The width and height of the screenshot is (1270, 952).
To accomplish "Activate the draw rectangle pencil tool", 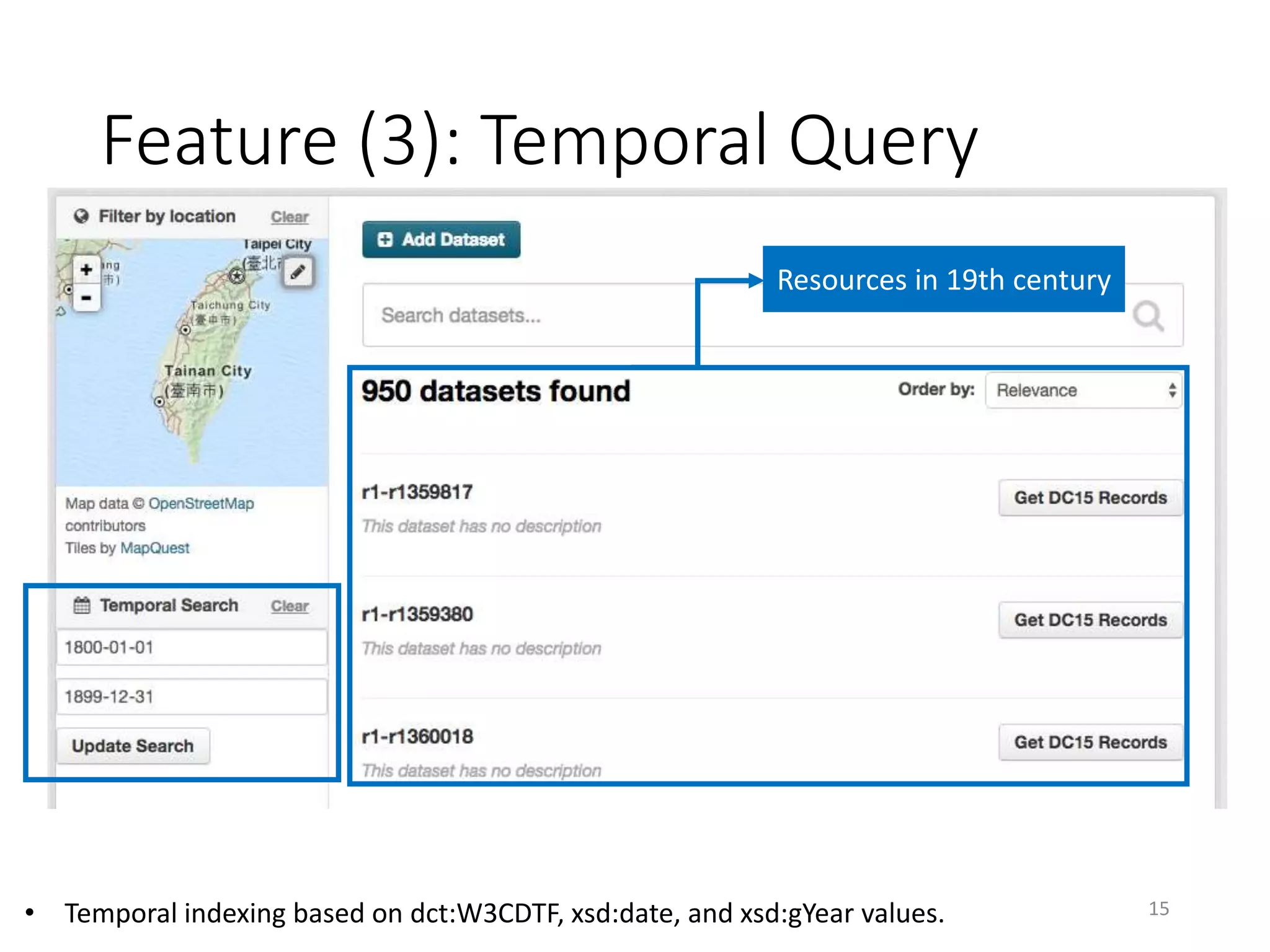I will click(x=298, y=272).
